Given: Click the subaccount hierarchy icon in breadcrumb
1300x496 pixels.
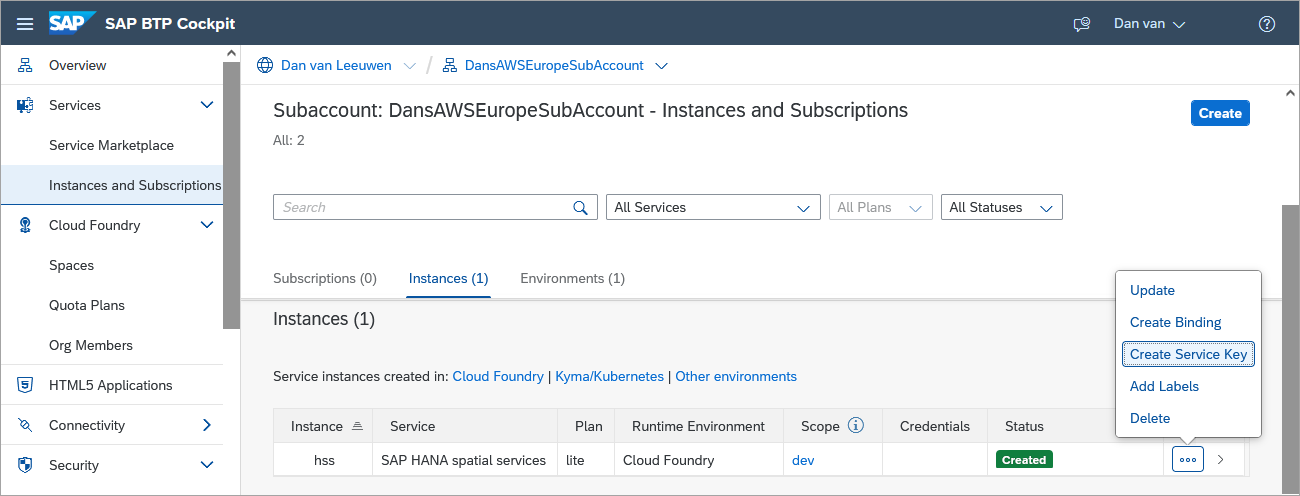Looking at the screenshot, I should [449, 65].
